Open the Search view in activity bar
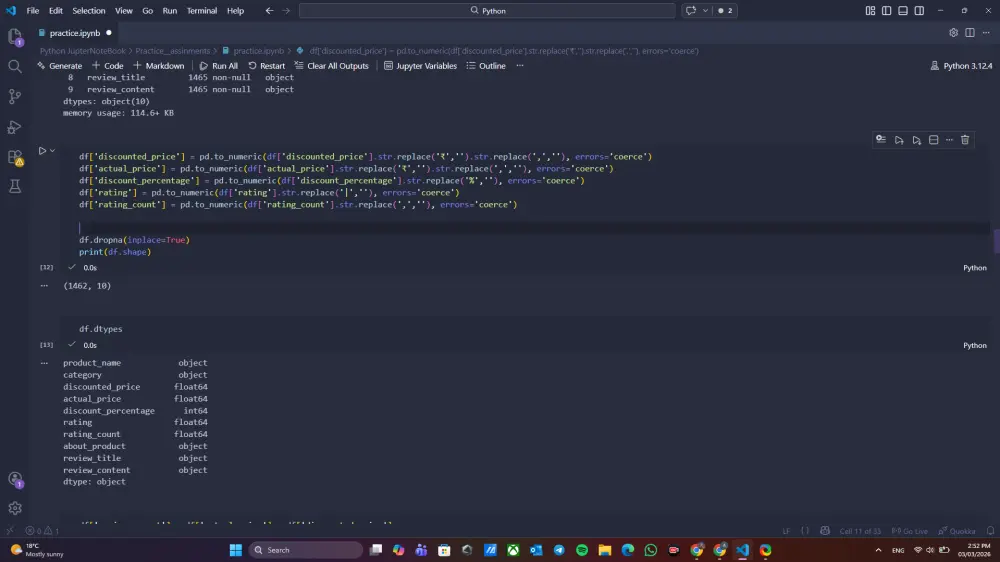Screen dimensions: 1000x562 click(15, 66)
